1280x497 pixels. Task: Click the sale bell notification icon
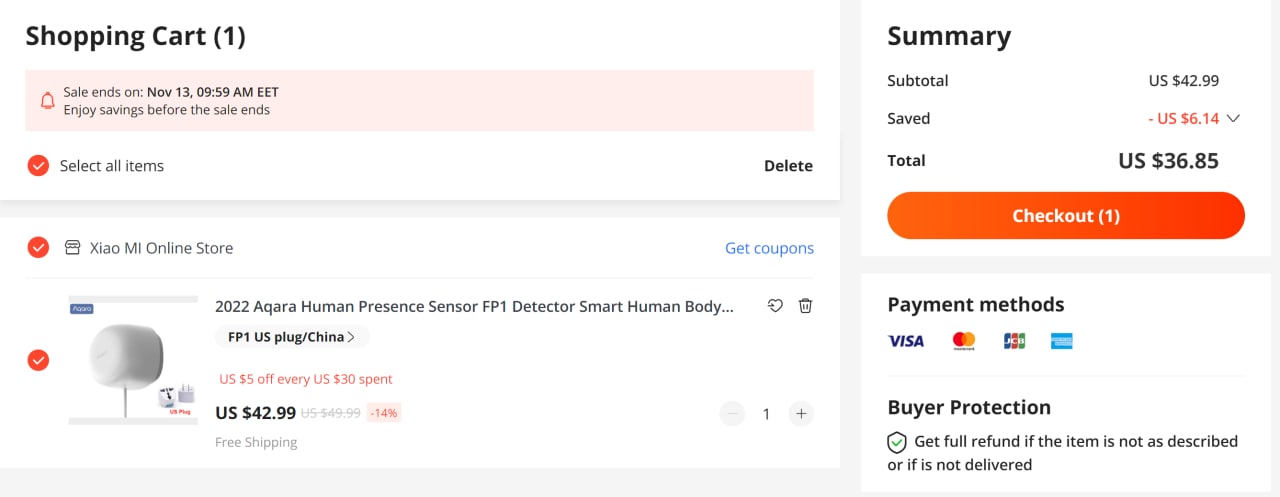point(47,100)
